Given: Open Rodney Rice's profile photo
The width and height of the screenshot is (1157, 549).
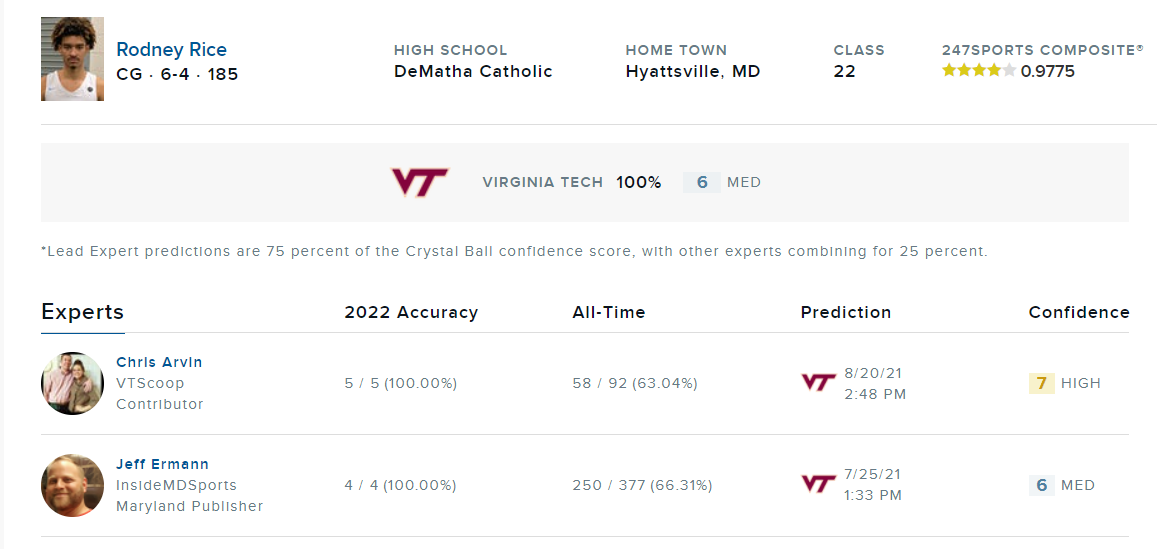Looking at the screenshot, I should point(72,59).
